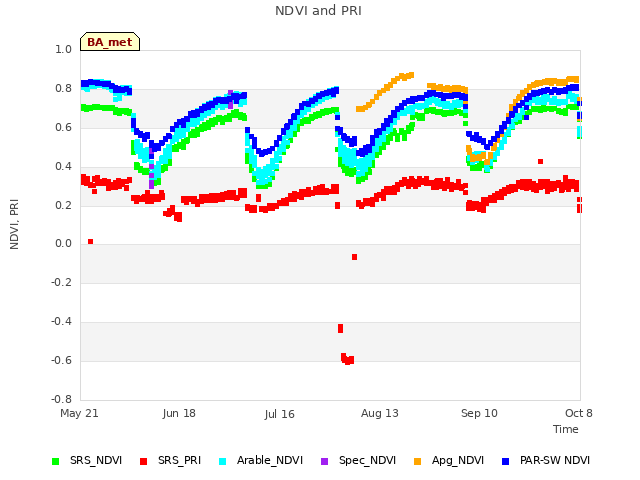Toggle the SRS_NDVI series legend label
This screenshot has width=640, height=480.
[96, 460]
